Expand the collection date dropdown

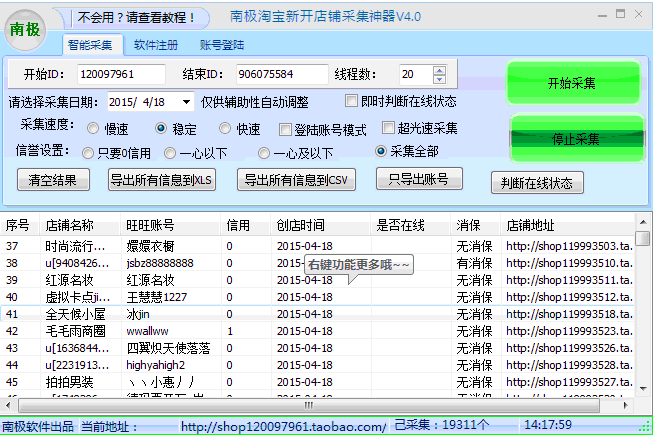click(x=187, y=102)
